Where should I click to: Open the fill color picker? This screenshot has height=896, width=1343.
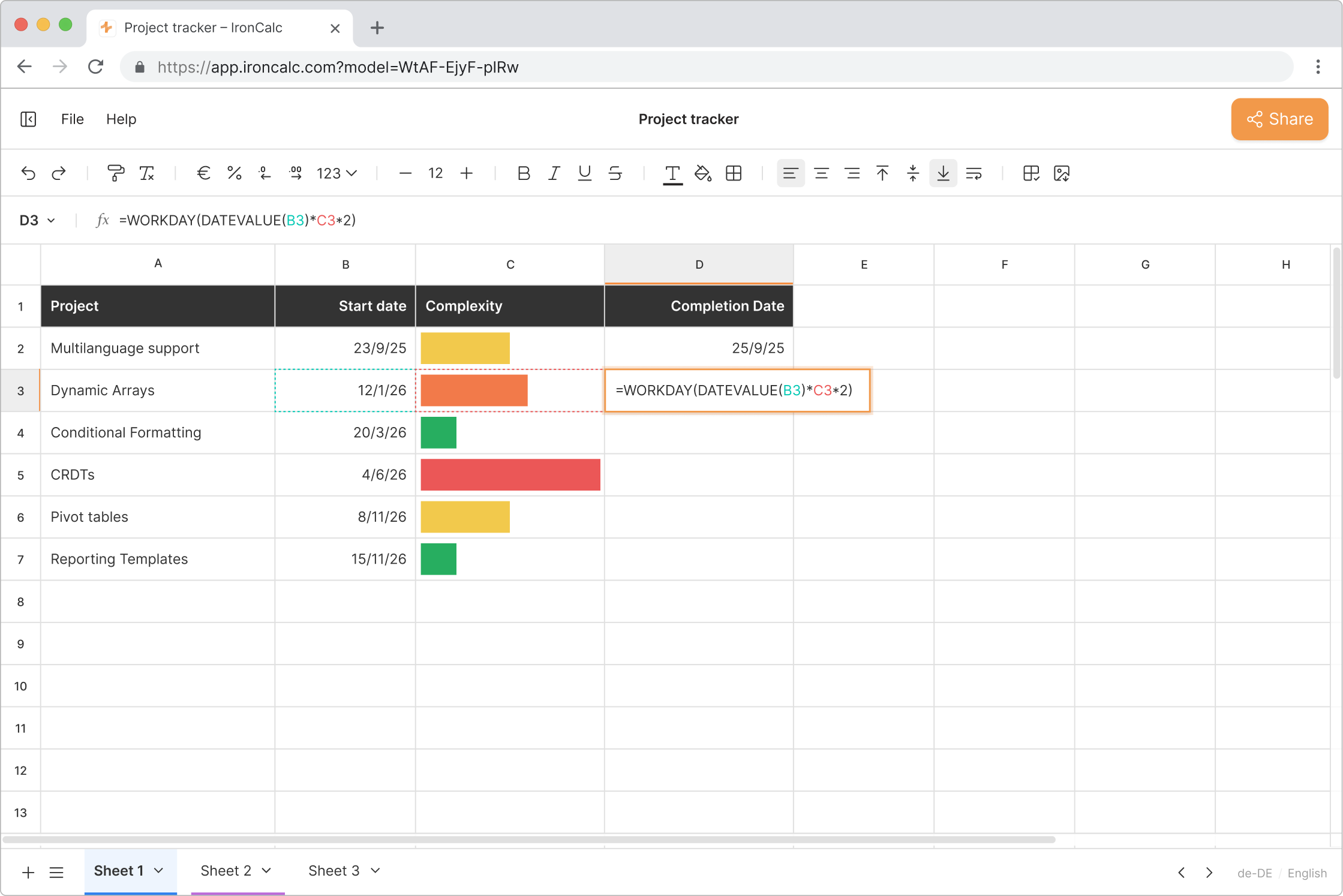703,173
